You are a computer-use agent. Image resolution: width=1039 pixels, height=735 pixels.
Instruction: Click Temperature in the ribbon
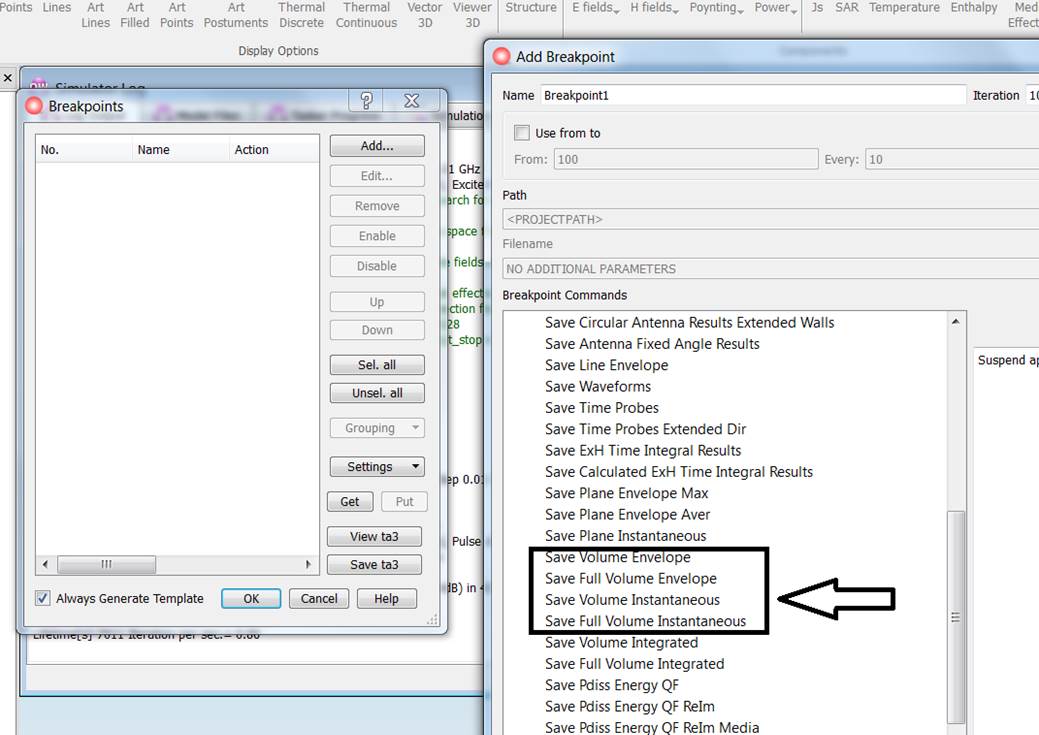click(x=904, y=7)
